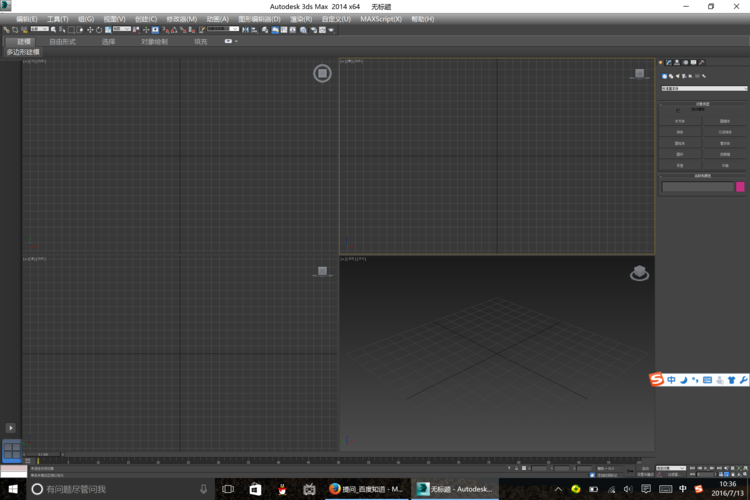750x500 pixels.
Task: Open the named selection sets dropdown
Action: click(223, 29)
